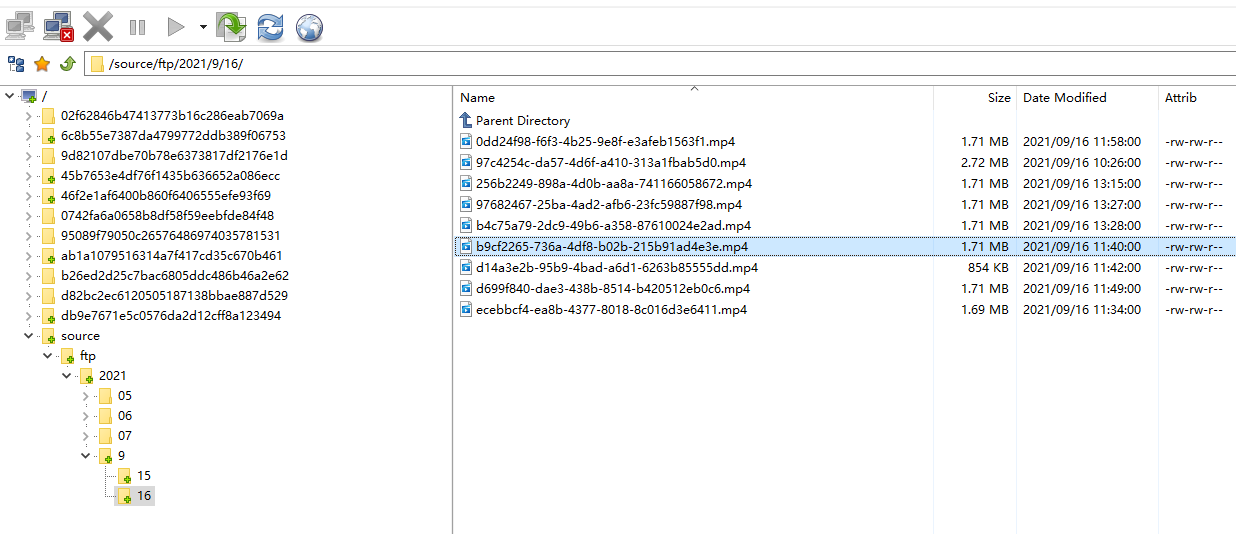Click the Connect computers icon

point(21,26)
